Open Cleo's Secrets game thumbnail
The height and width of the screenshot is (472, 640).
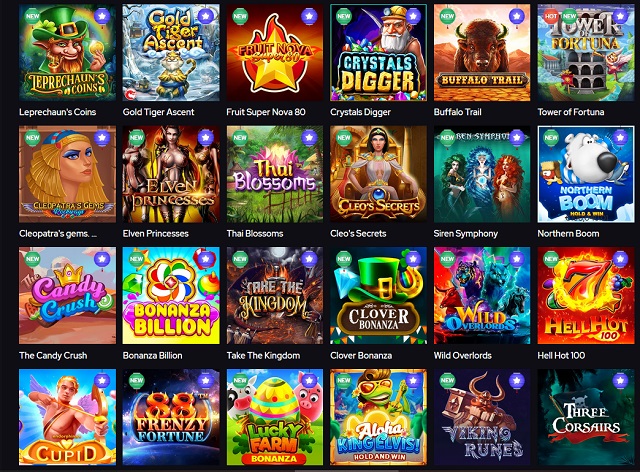coord(378,174)
